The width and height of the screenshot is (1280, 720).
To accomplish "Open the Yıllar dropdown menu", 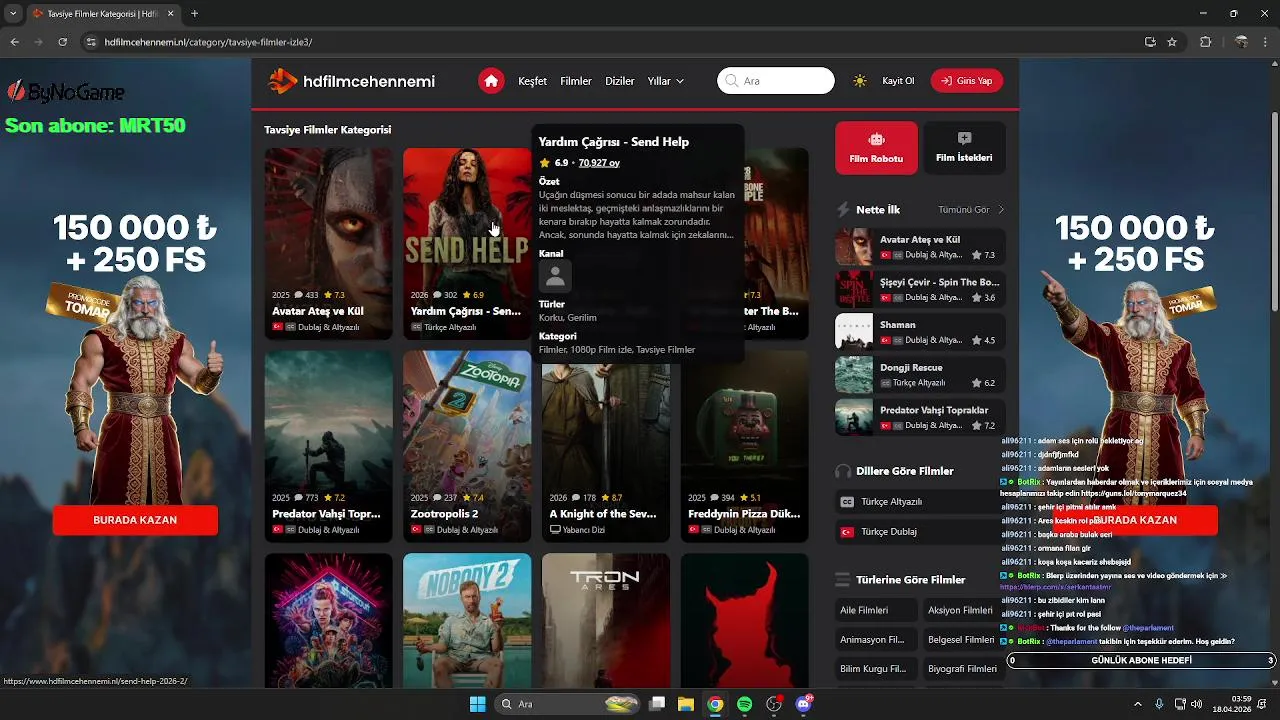I will [x=666, y=81].
